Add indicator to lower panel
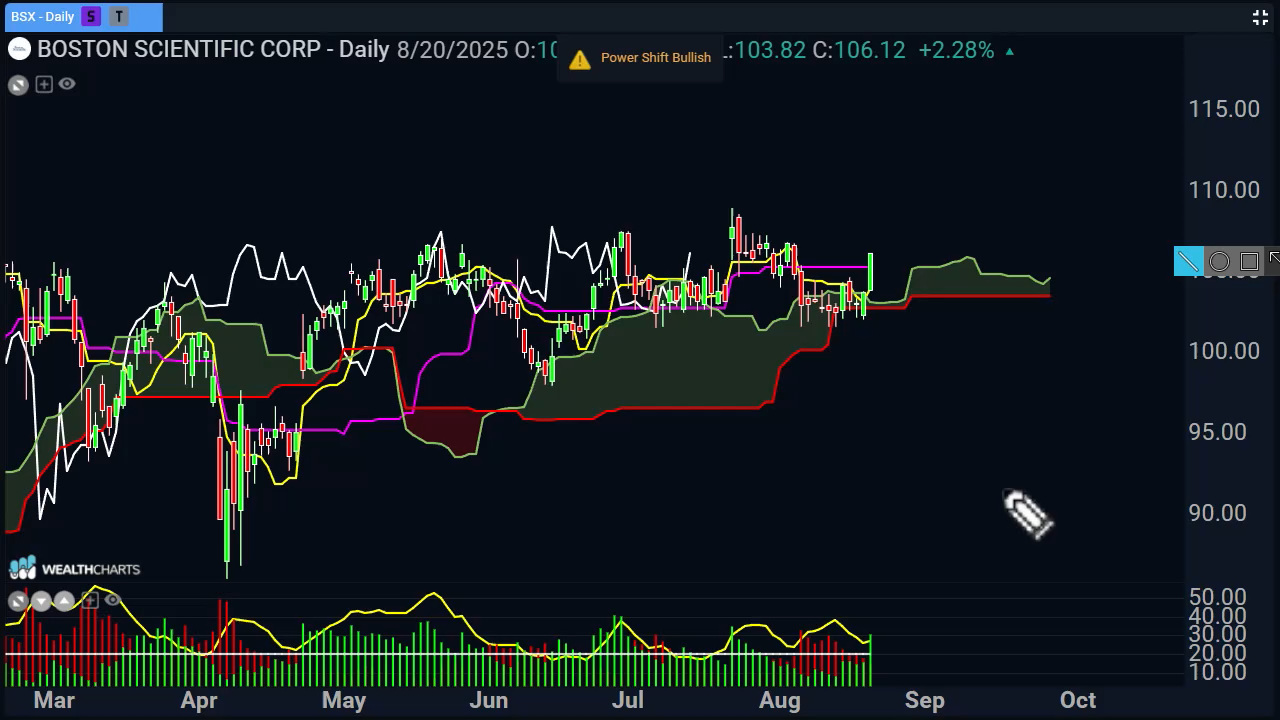The image size is (1280, 720). point(90,601)
